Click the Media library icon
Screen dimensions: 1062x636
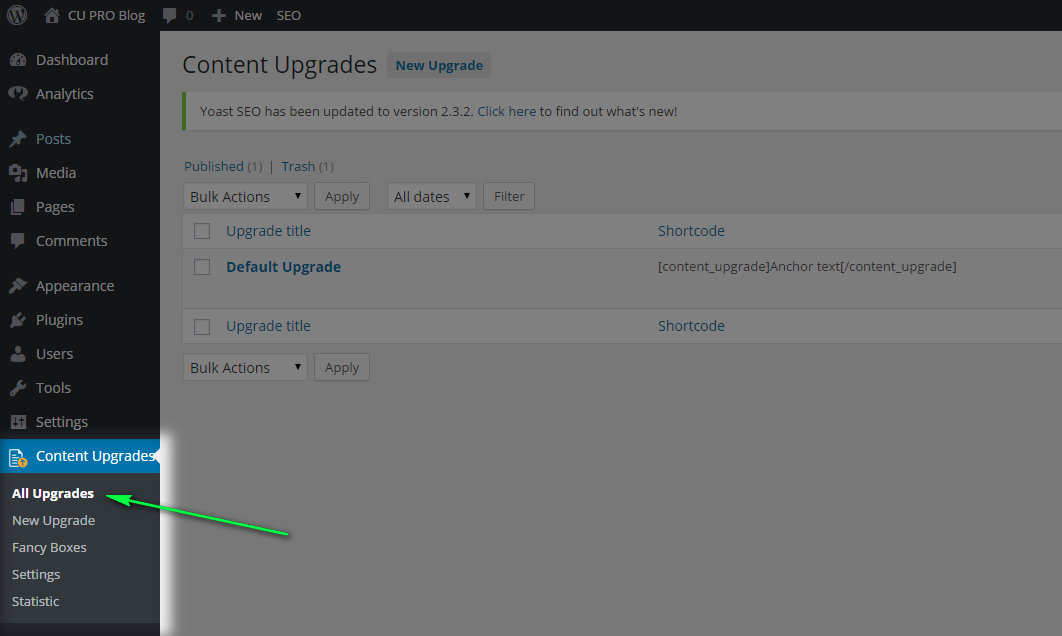pyautogui.click(x=18, y=173)
